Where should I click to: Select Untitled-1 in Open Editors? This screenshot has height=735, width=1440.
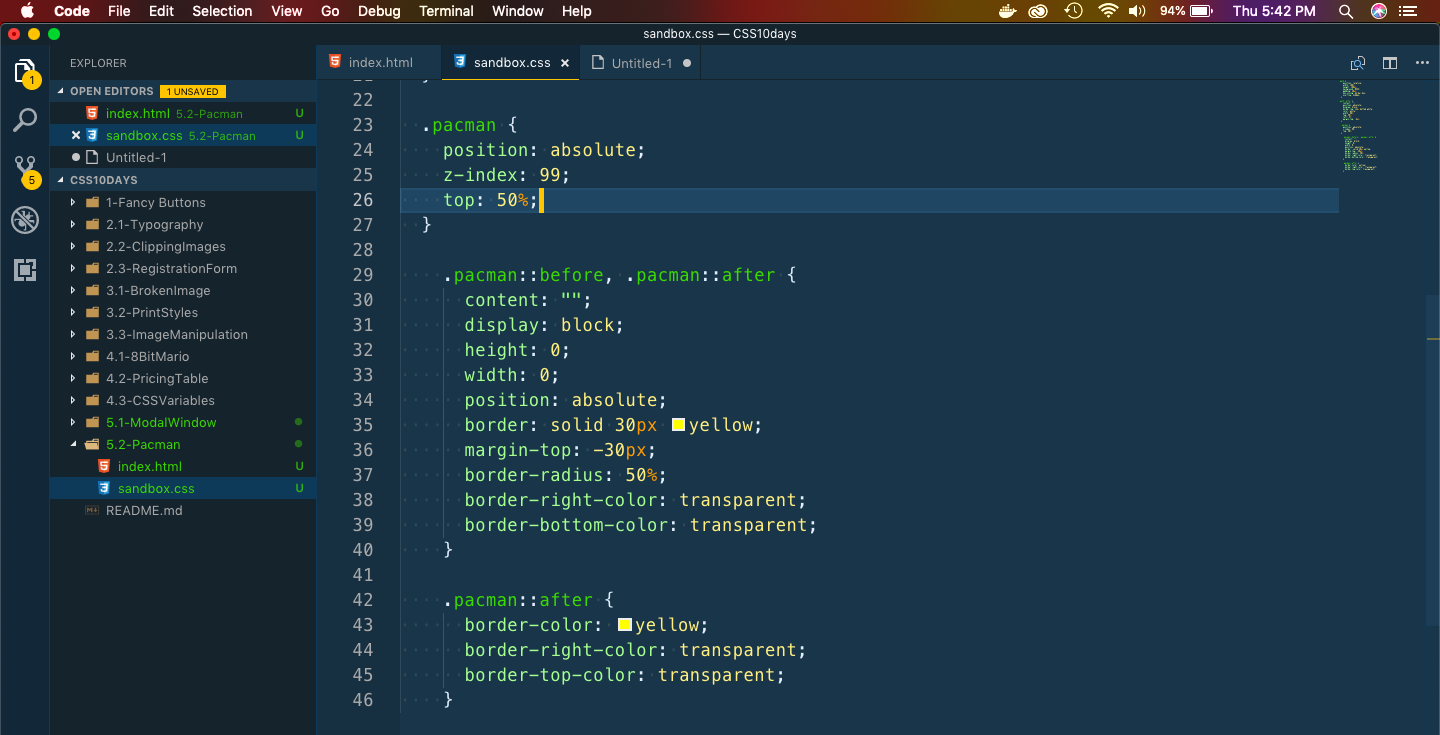click(183, 157)
